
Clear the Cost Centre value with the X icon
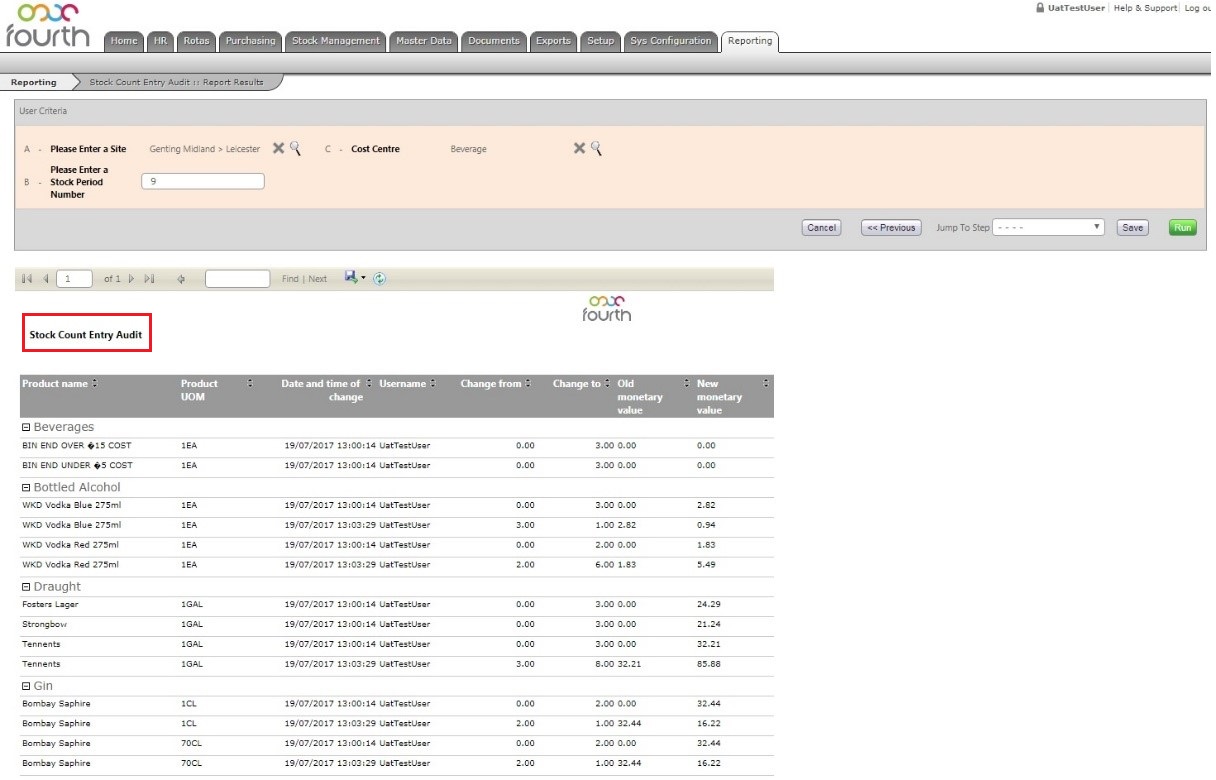tap(579, 149)
